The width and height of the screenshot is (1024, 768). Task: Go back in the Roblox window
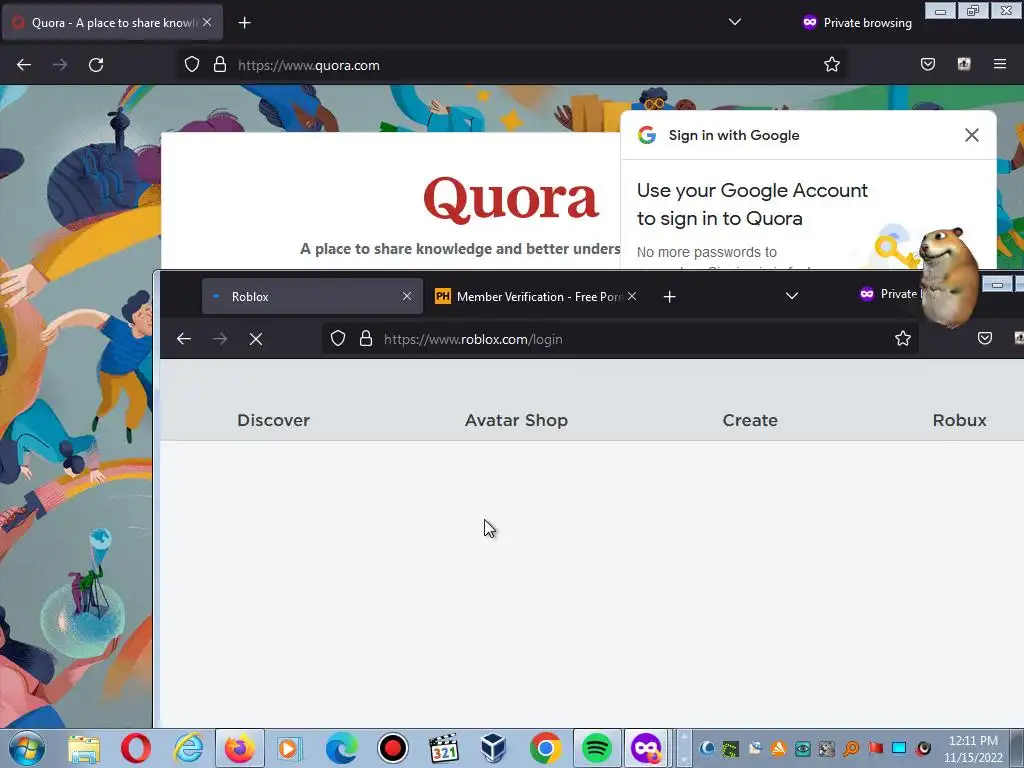(x=184, y=338)
